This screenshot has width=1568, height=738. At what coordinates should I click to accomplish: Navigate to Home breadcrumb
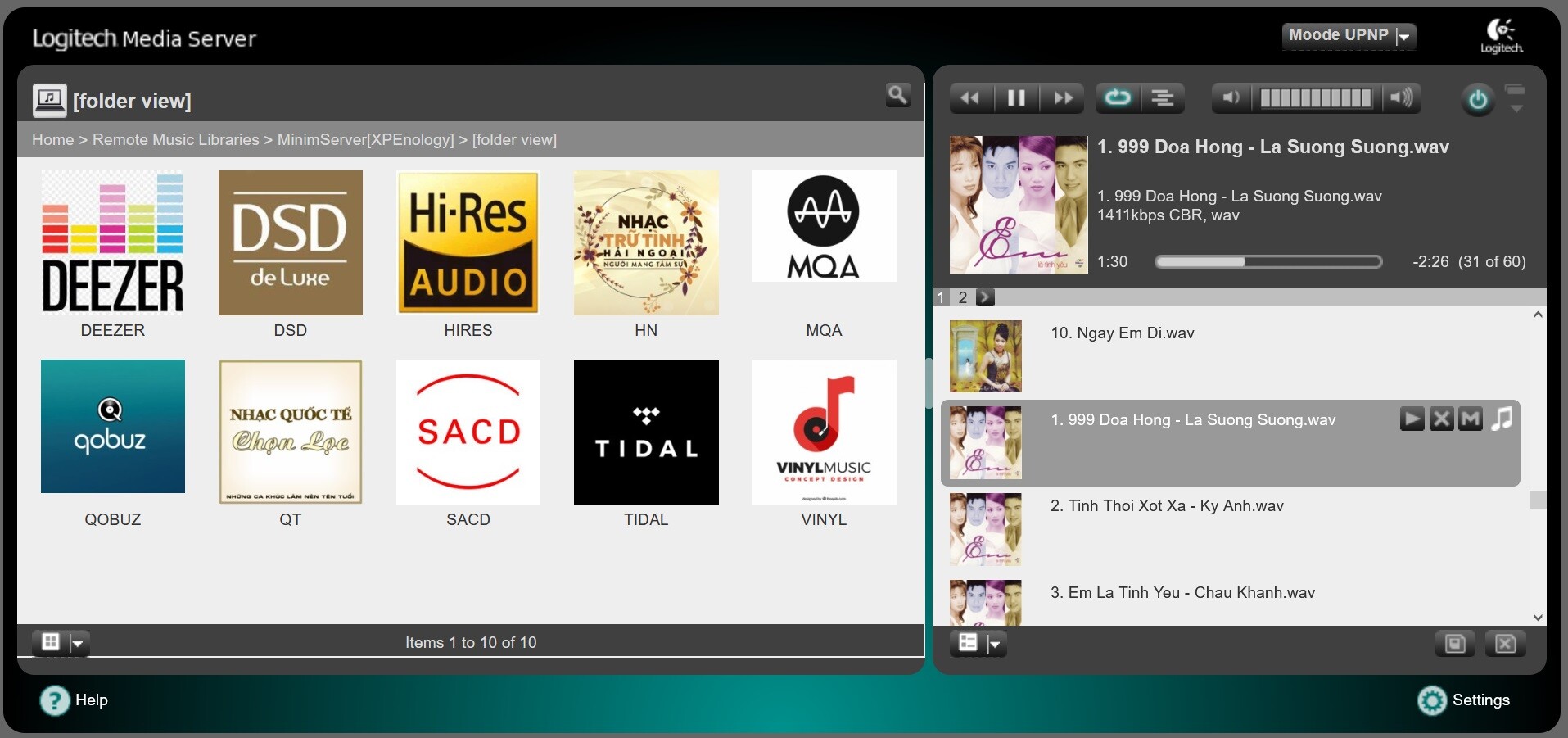(x=52, y=140)
